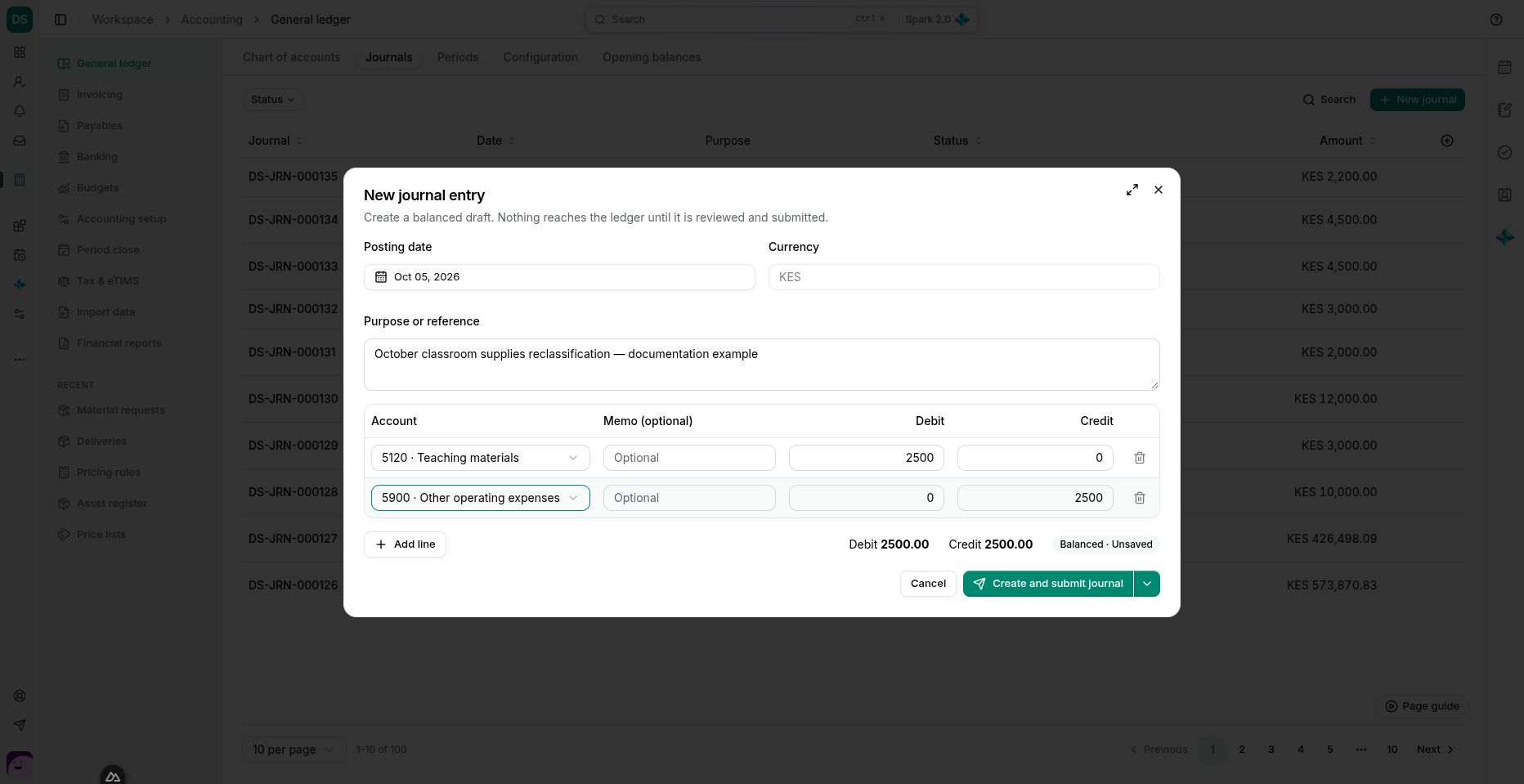Open the calendar icon in right rail

pos(1504,68)
